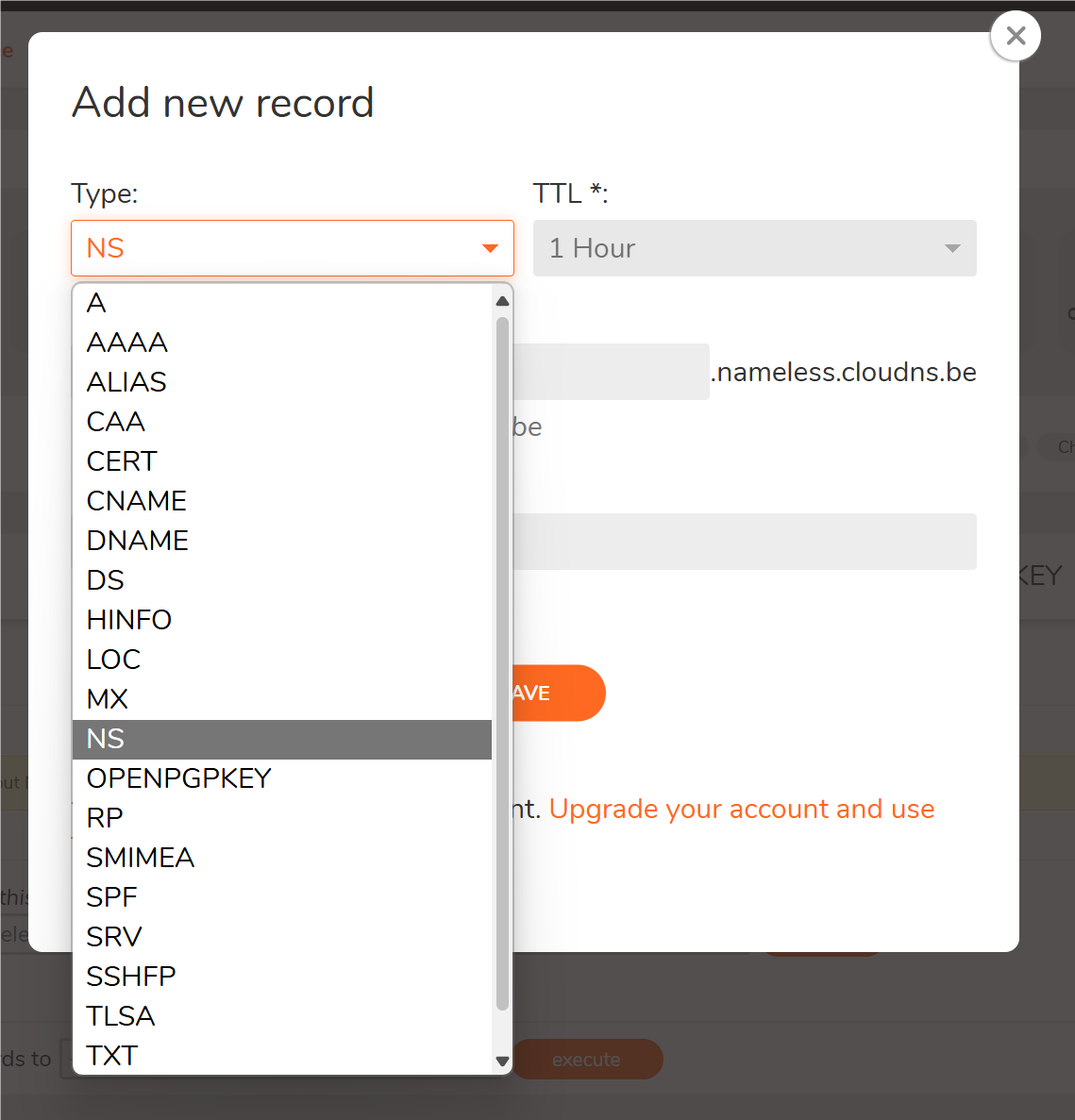Select the AAAA record type
This screenshot has width=1075, height=1120.
pyautogui.click(x=282, y=343)
